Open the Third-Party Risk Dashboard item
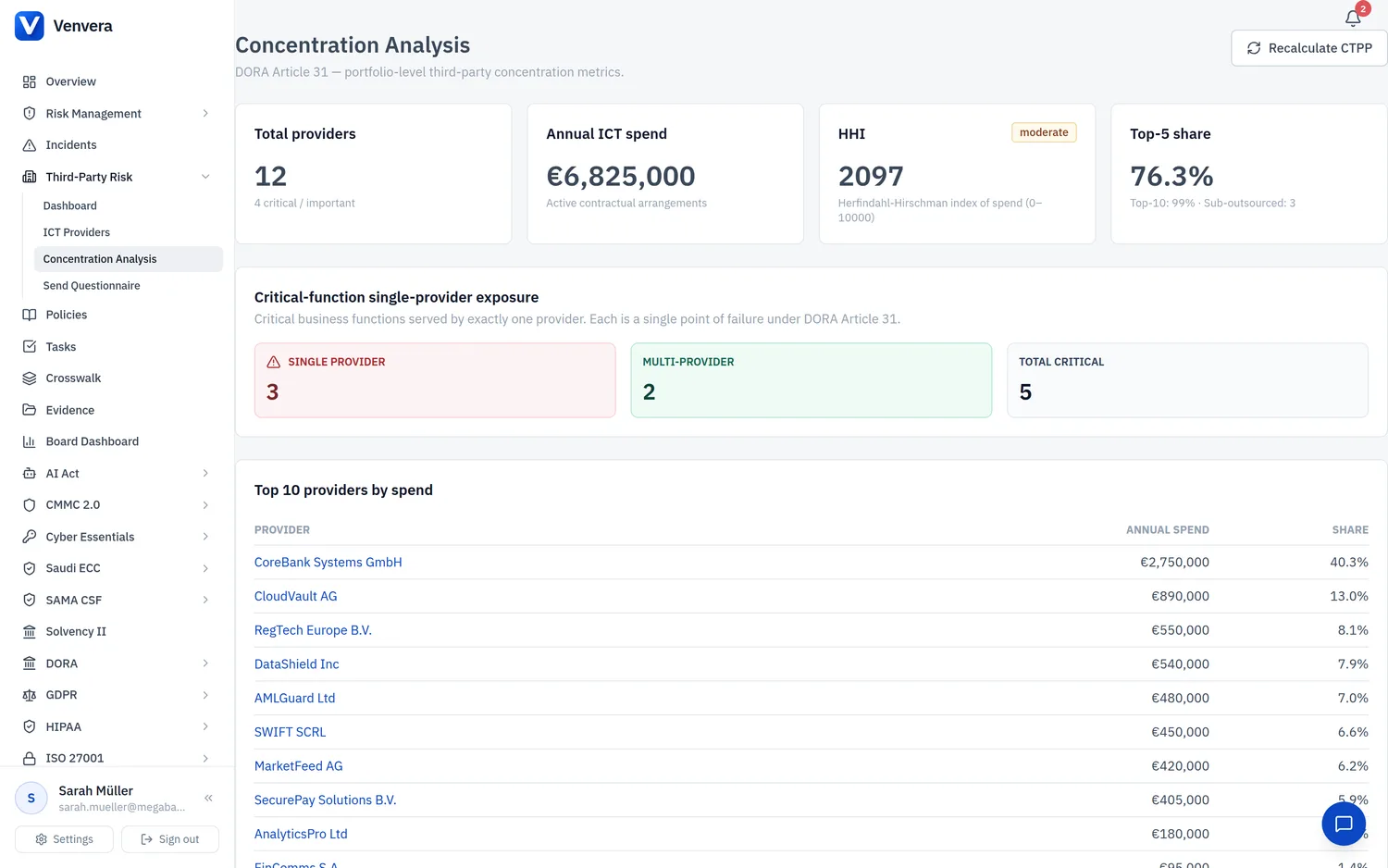The width and height of the screenshot is (1388, 868). 129,205
